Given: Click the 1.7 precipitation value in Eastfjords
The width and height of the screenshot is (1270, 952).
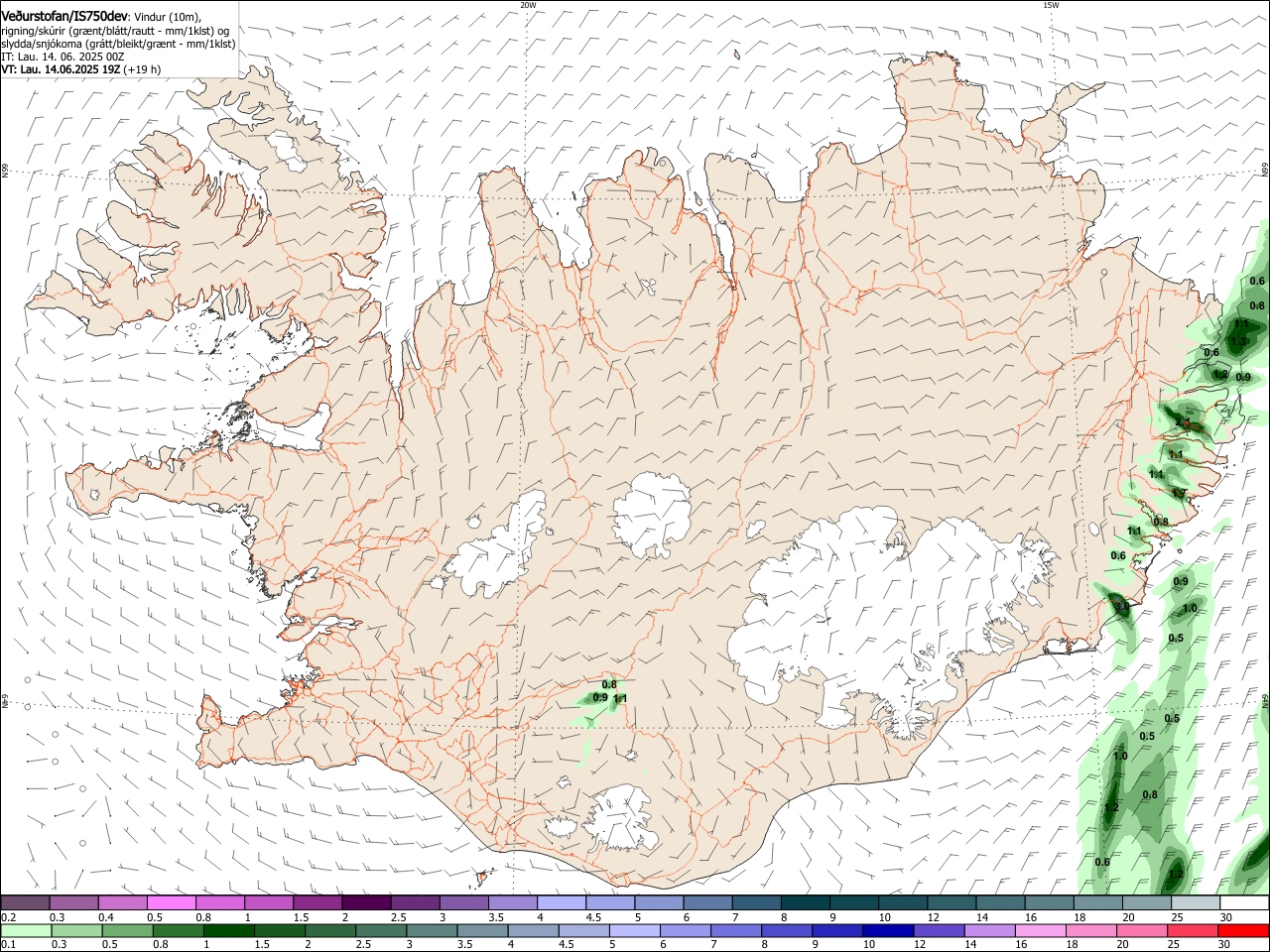Looking at the screenshot, I should tap(1178, 494).
